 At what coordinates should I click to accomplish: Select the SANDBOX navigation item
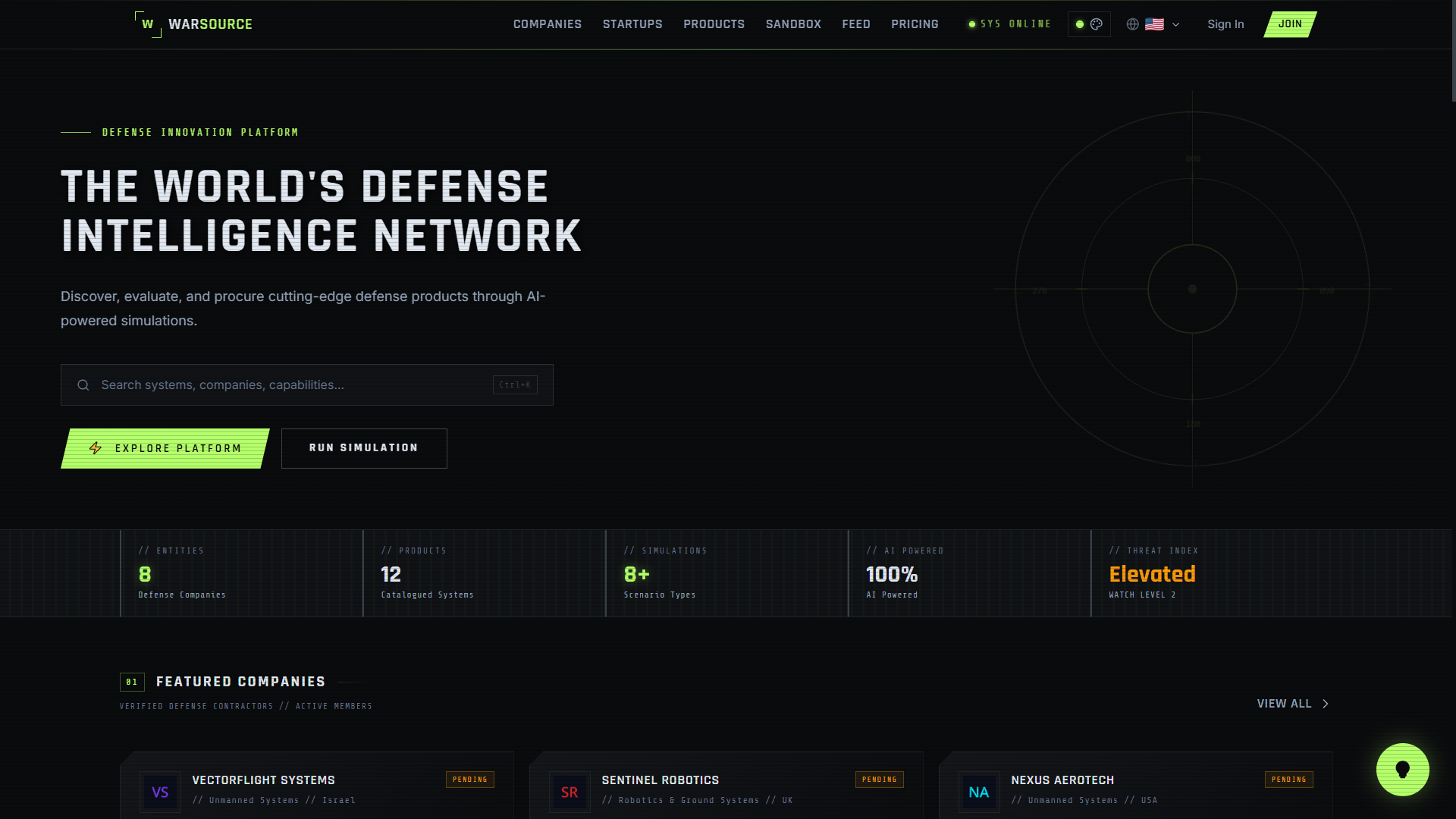pos(793,24)
